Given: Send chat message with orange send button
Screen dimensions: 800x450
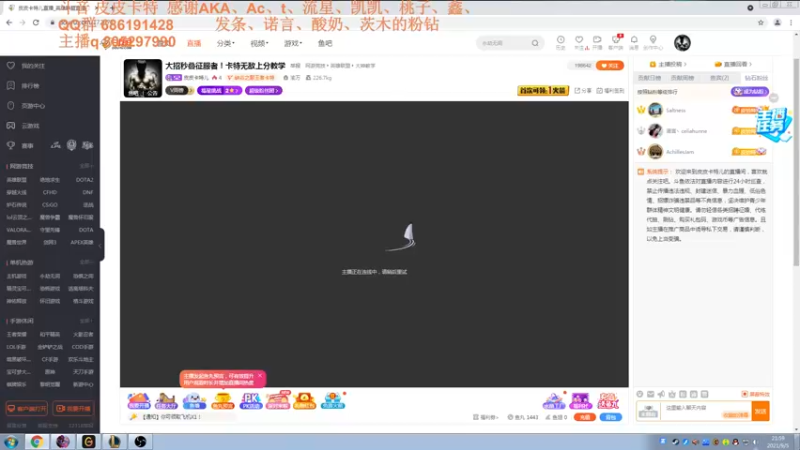Looking at the screenshot, I should 760,411.
